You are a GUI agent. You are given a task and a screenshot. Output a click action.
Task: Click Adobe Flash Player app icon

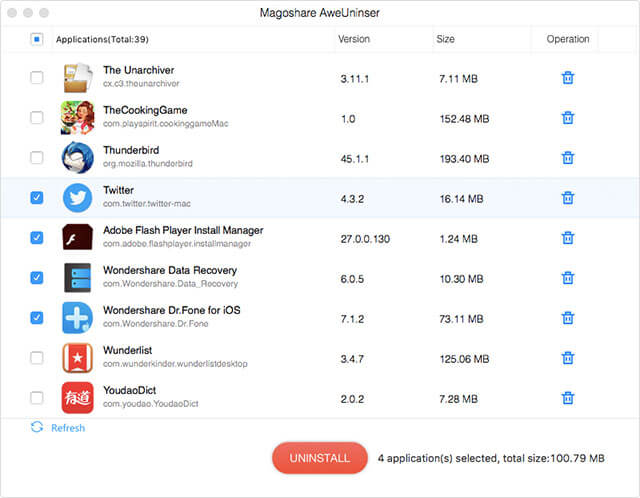point(78,237)
